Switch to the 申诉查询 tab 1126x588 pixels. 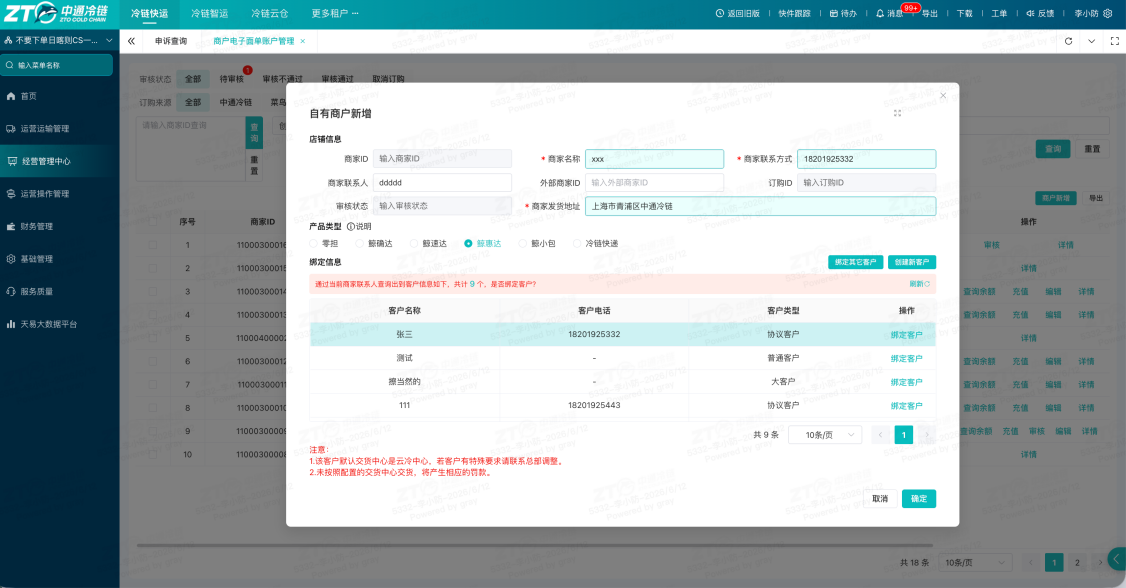click(171, 41)
